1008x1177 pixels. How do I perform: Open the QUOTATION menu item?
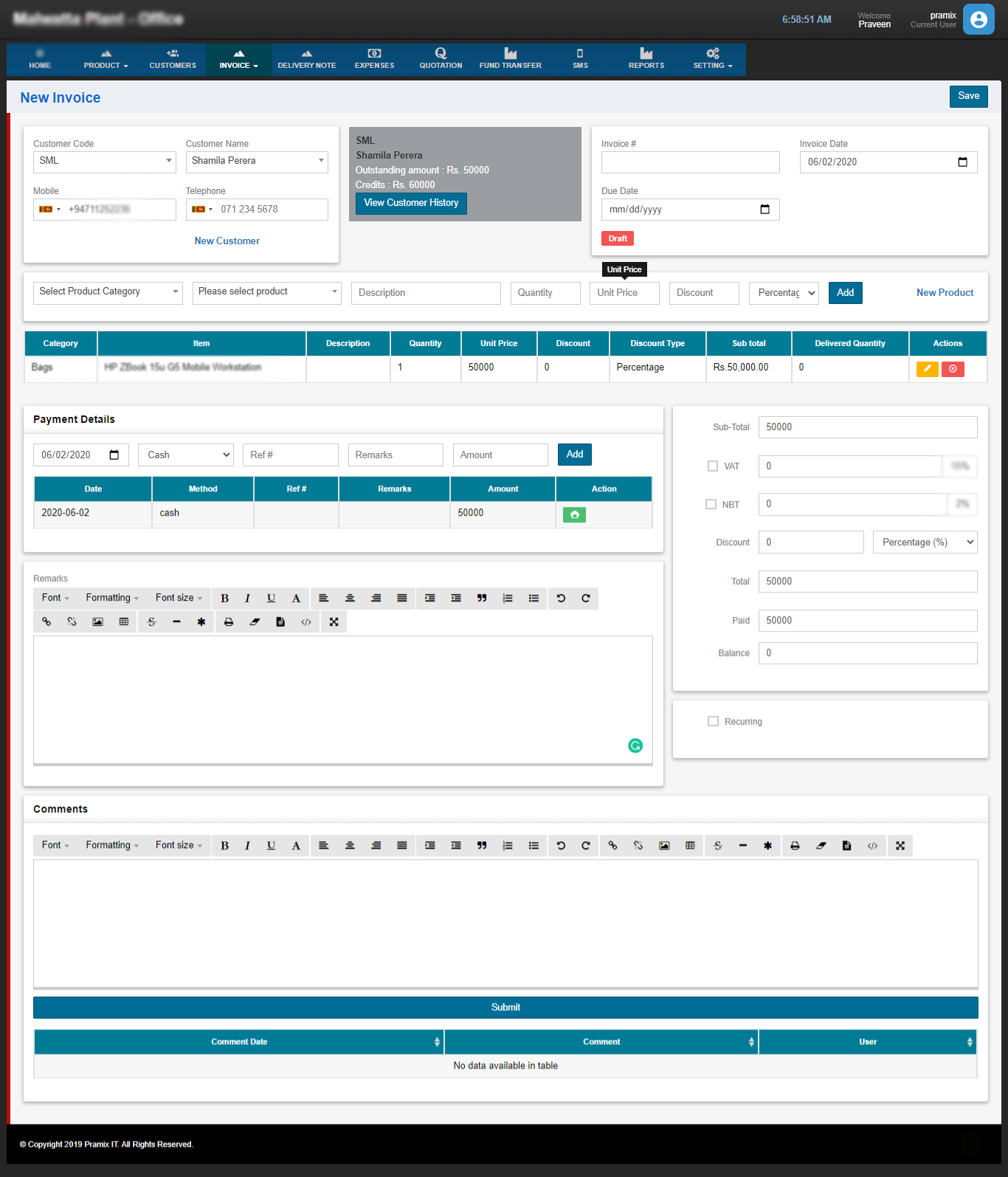click(441, 60)
